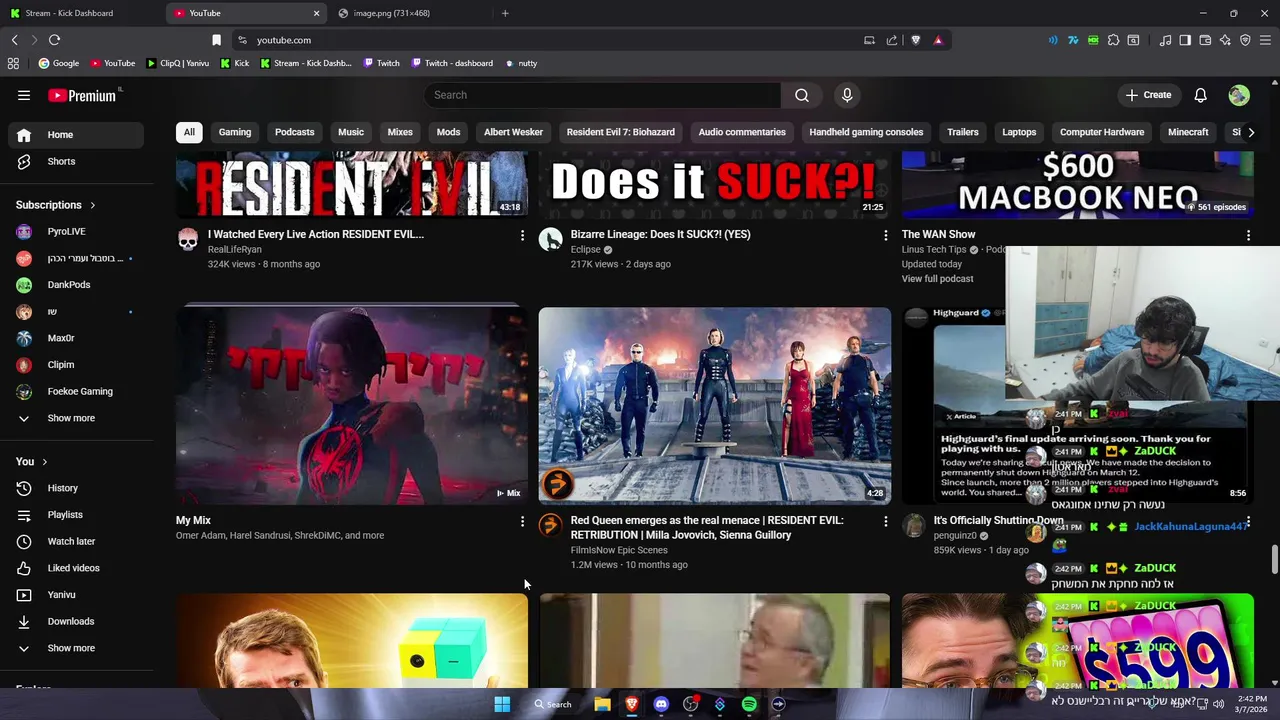Open options for Resident Evil live action video
Image resolution: width=1280 pixels, height=720 pixels.
click(522, 235)
